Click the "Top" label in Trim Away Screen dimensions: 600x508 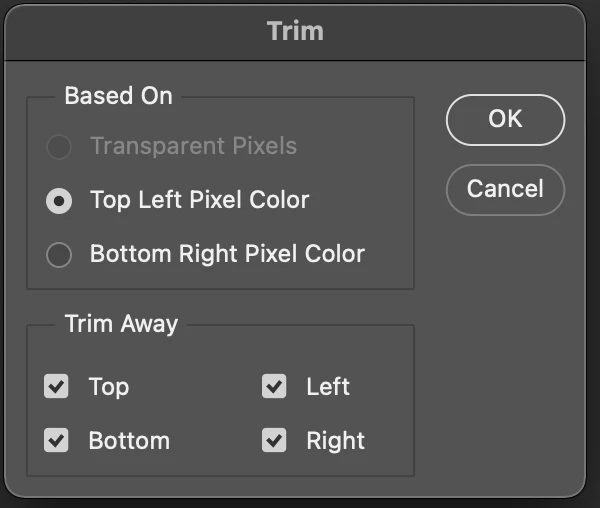point(108,386)
